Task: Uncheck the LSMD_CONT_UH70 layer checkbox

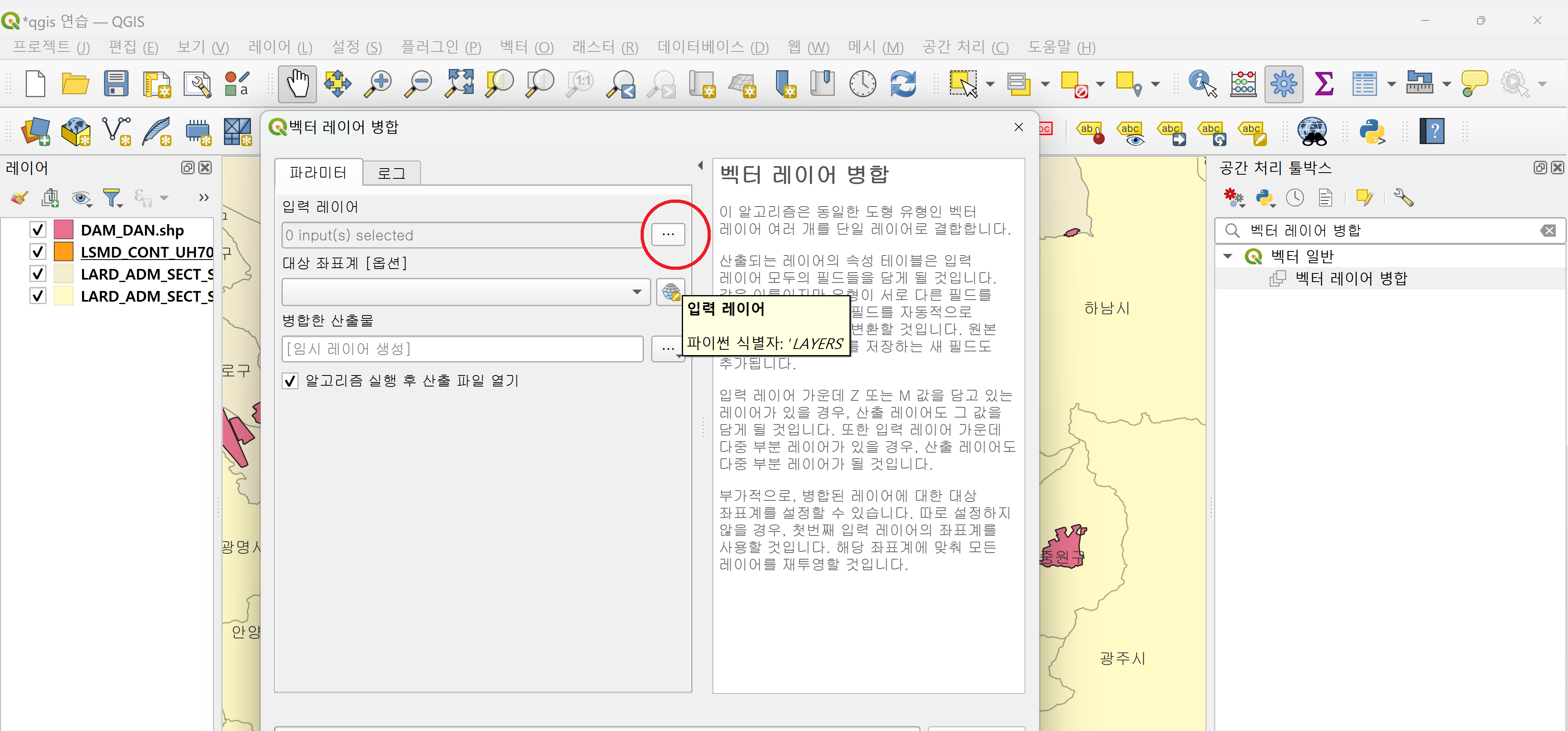Action: [x=38, y=252]
